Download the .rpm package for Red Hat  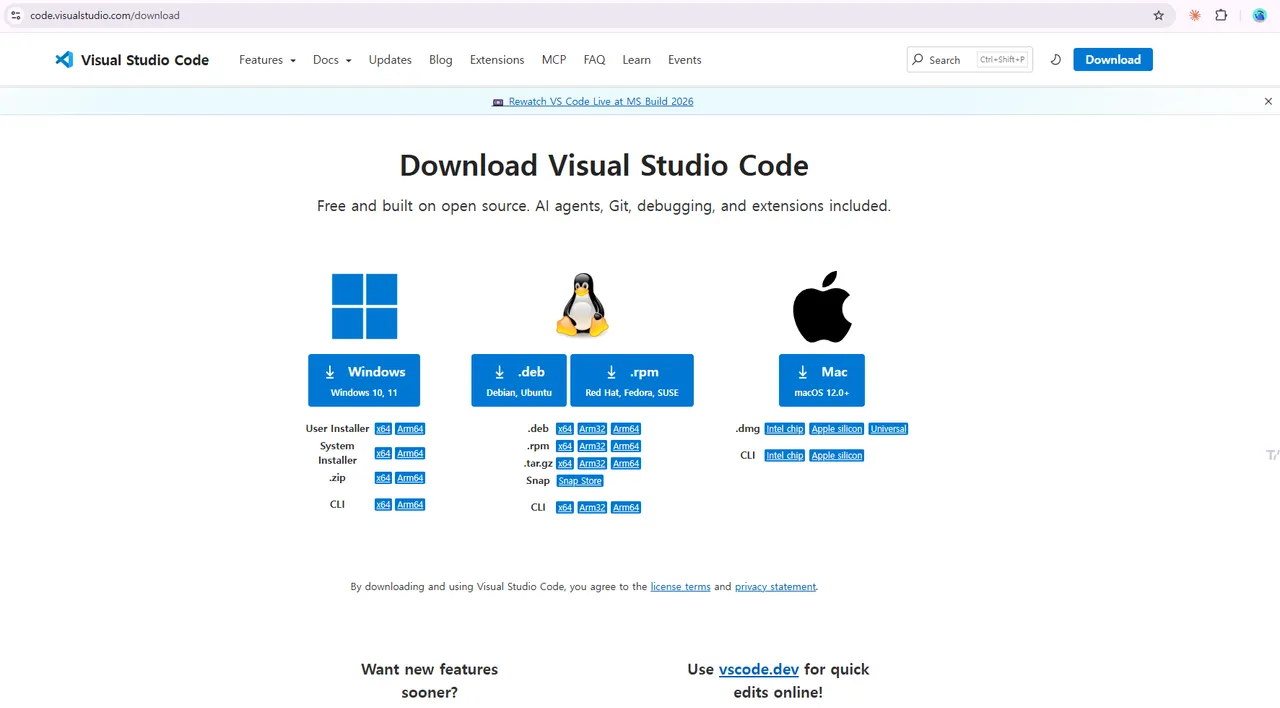pos(632,380)
